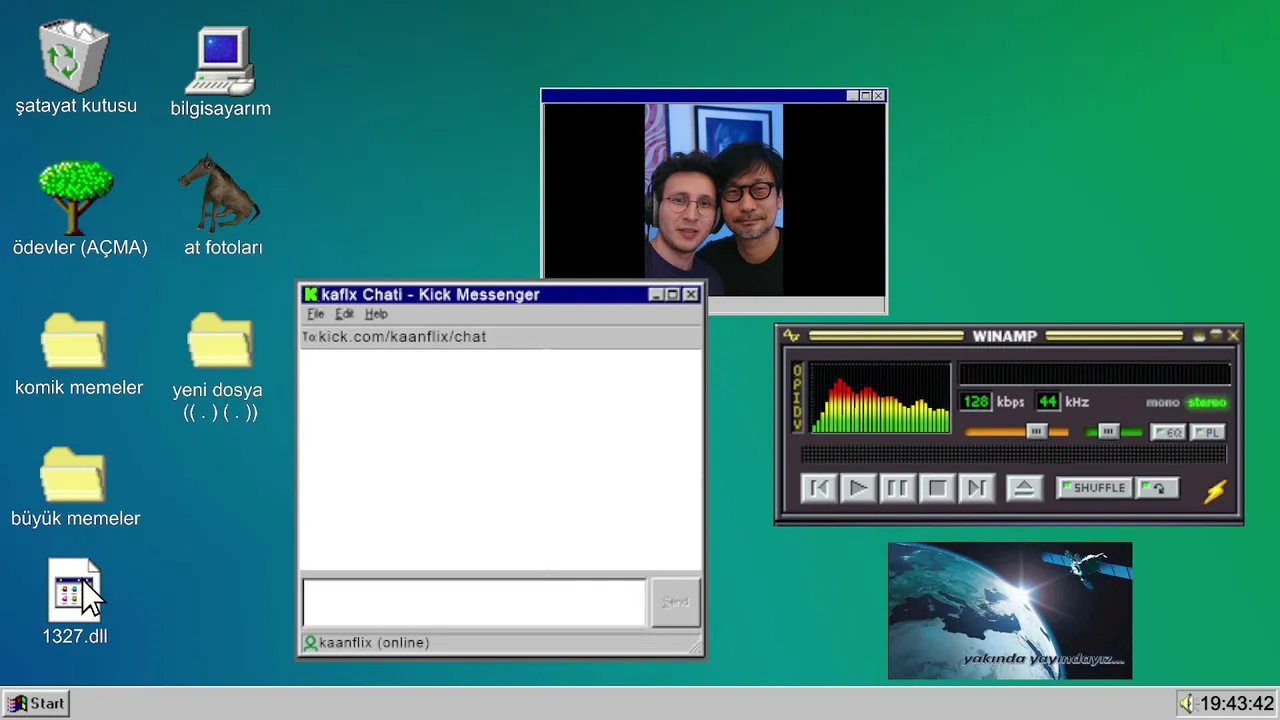1280x720 pixels.
Task: Click the Winamp song title display
Action: (1095, 374)
